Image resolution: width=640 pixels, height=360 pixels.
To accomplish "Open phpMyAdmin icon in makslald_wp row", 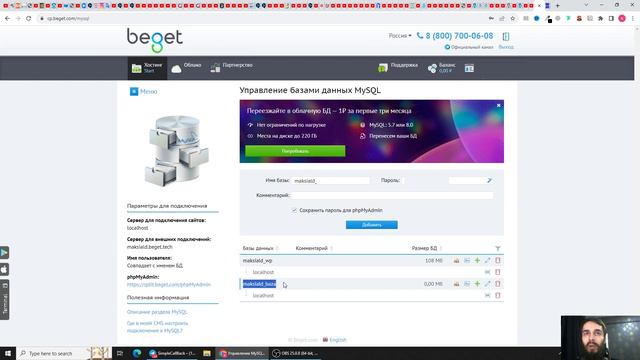I will point(456,260).
